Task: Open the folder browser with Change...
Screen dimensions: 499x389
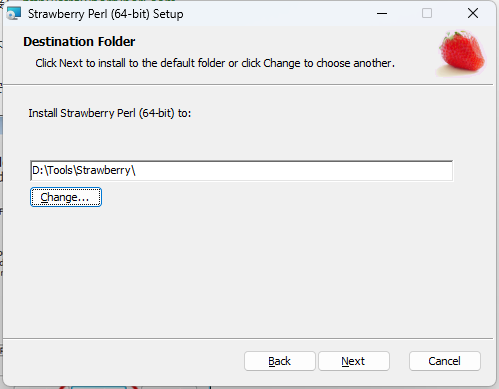Action: click(x=66, y=197)
